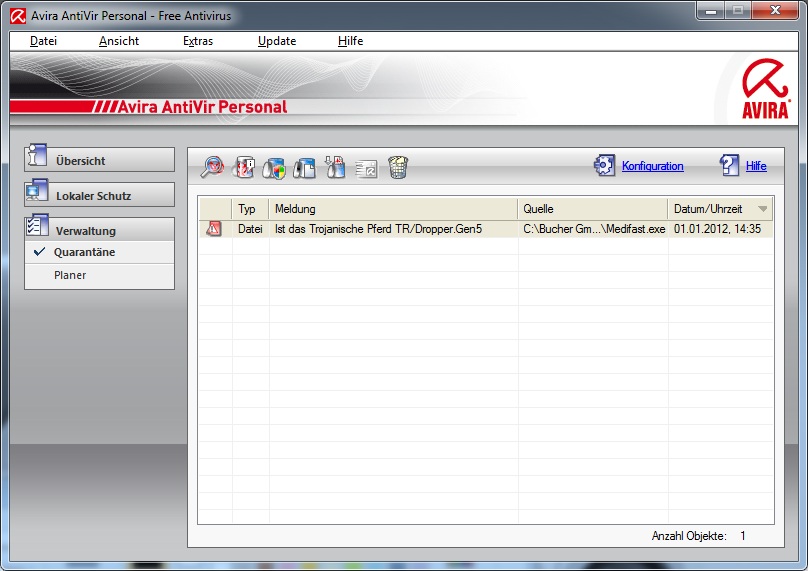The height and width of the screenshot is (571, 808).
Task: Maximize the Avira window
Action: click(738, 10)
